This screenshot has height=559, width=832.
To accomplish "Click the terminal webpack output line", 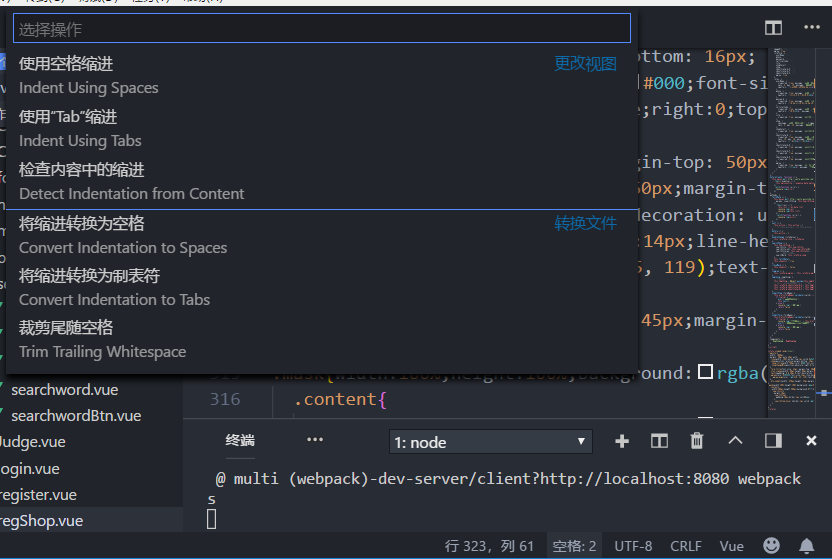I will [x=508, y=478].
